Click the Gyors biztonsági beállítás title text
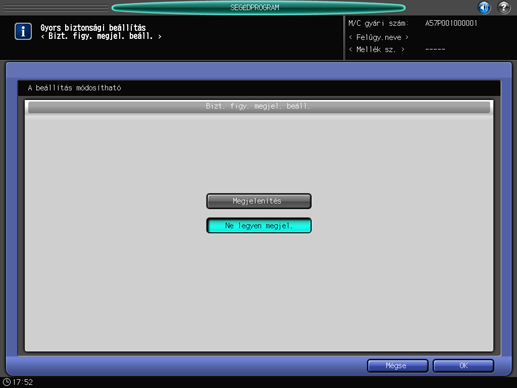Screen dimensions: 517x388 point(93,28)
